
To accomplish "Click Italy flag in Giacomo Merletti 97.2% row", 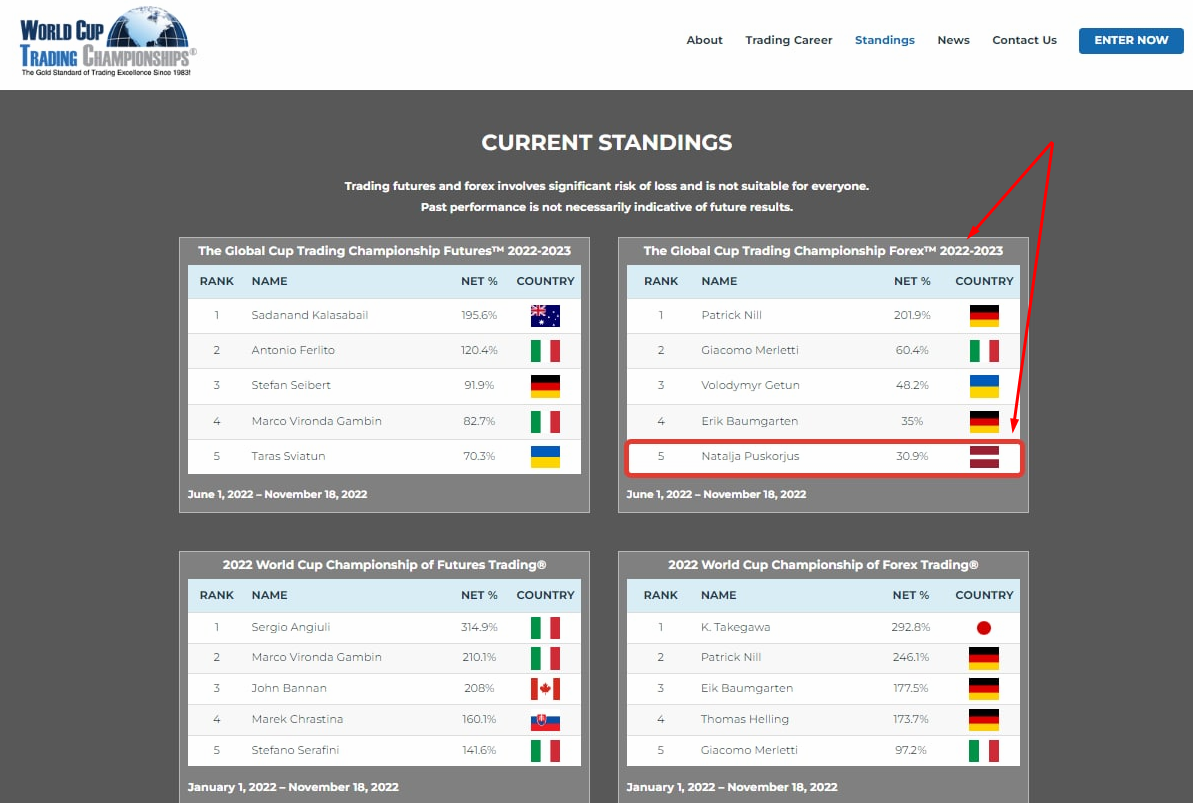I will tap(984, 750).
